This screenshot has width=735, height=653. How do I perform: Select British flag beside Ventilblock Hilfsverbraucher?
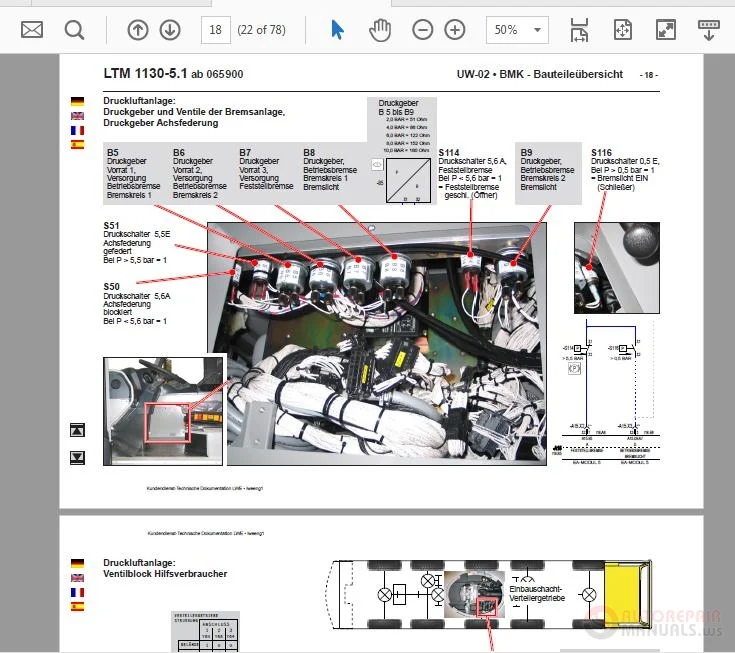tap(77, 578)
